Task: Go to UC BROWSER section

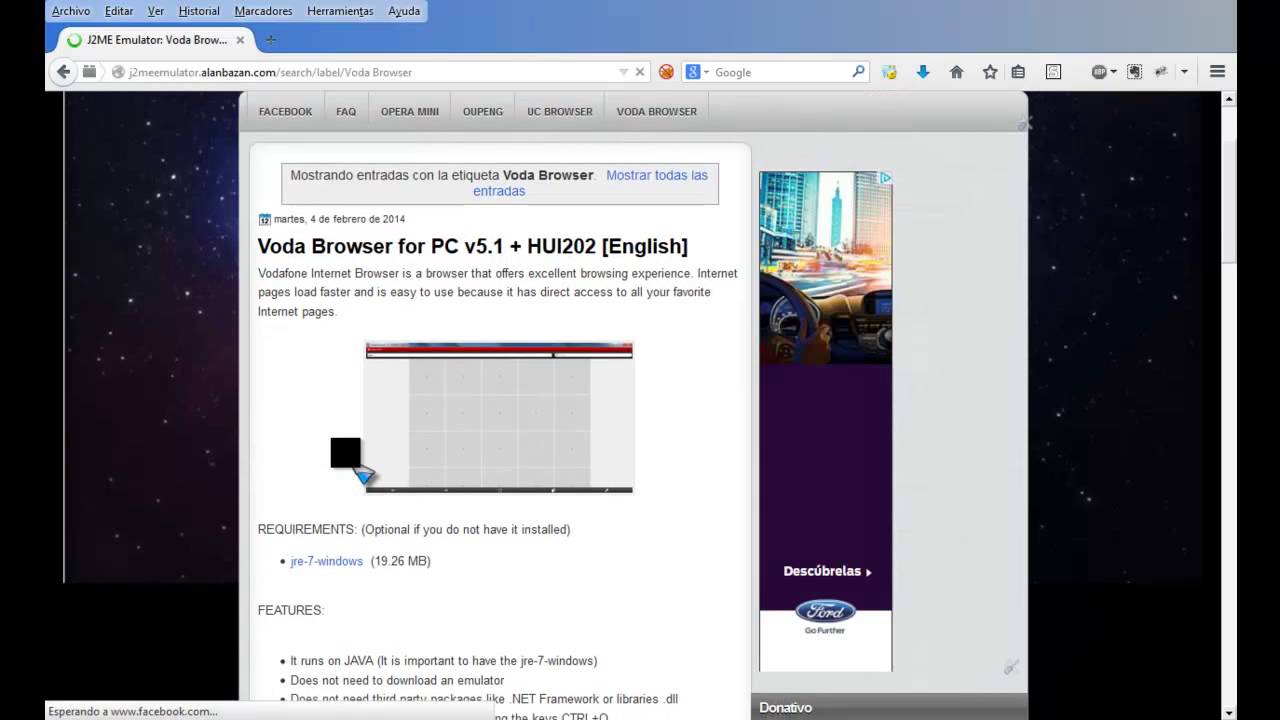Action: click(560, 111)
